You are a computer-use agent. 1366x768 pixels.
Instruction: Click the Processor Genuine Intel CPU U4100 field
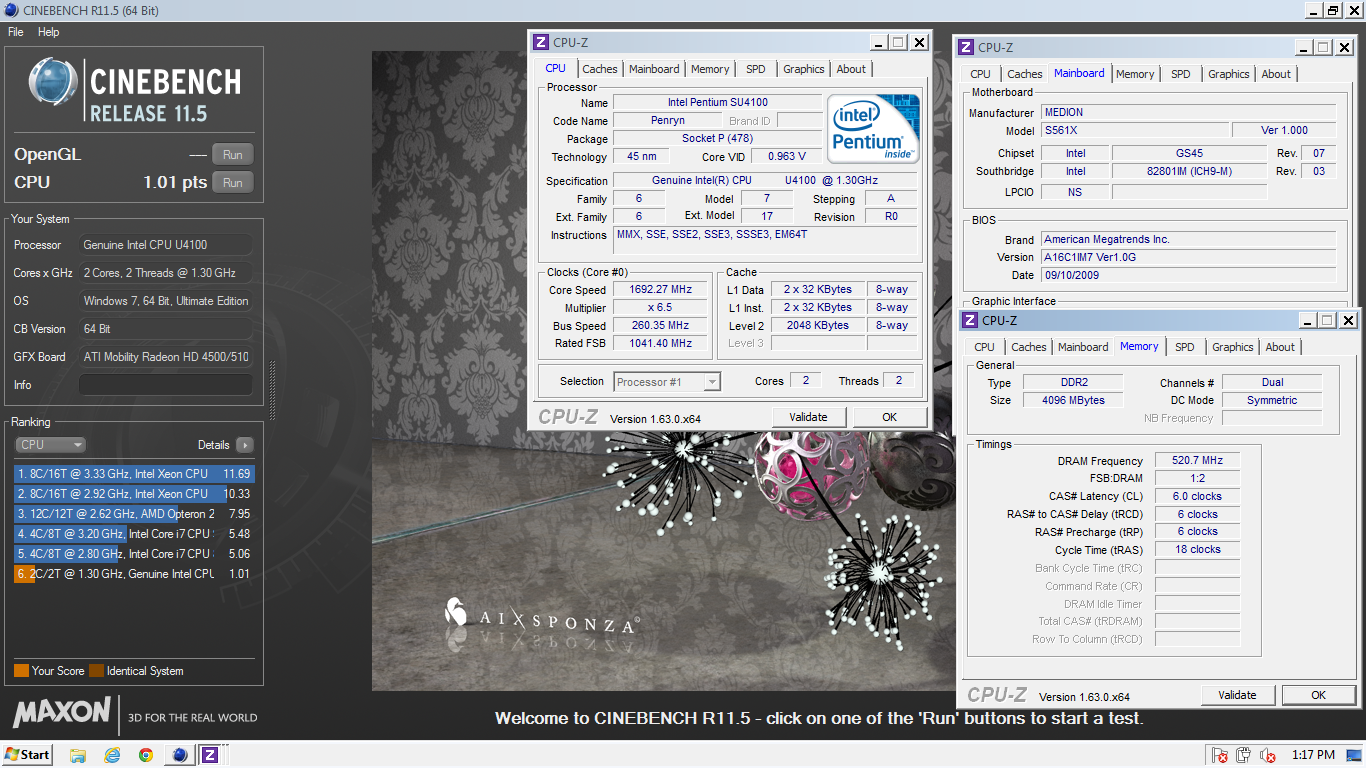tap(165, 245)
